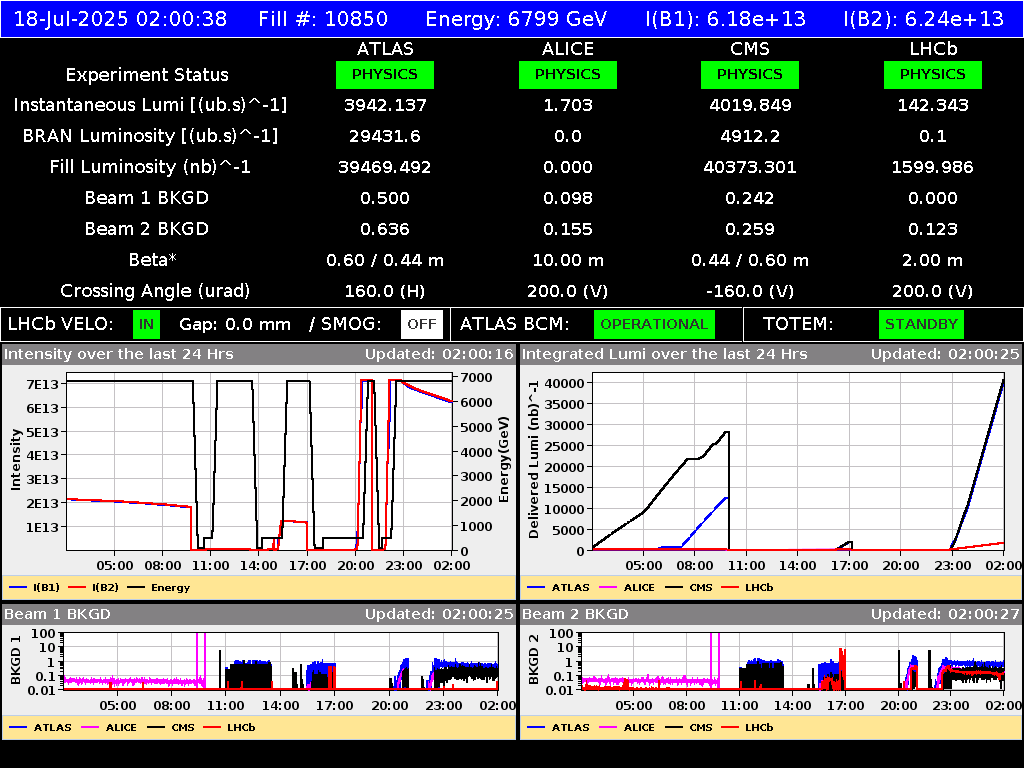This screenshot has height=768, width=1024.
Task: Select the Energy: 6799 GeV text
Action: pyautogui.click(x=516, y=19)
